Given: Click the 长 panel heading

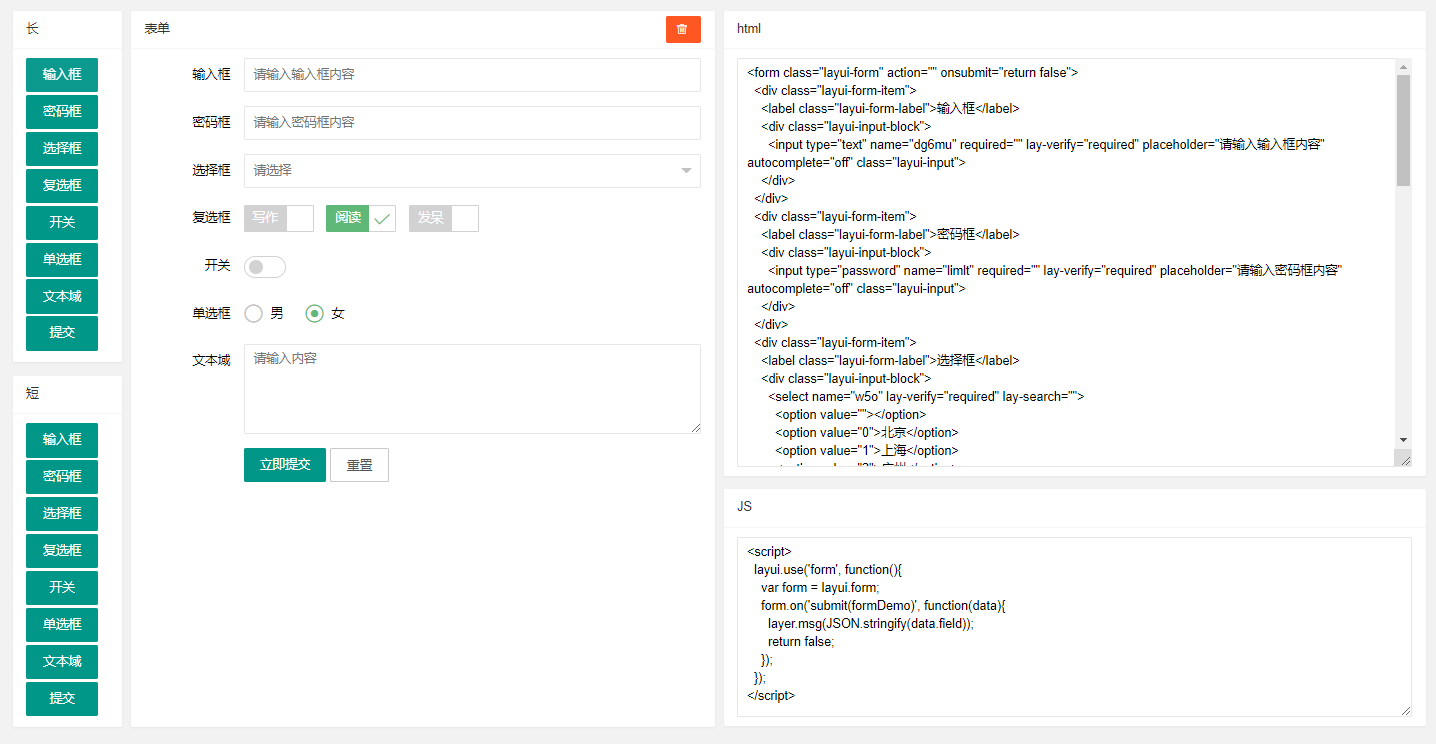Looking at the screenshot, I should (32, 29).
